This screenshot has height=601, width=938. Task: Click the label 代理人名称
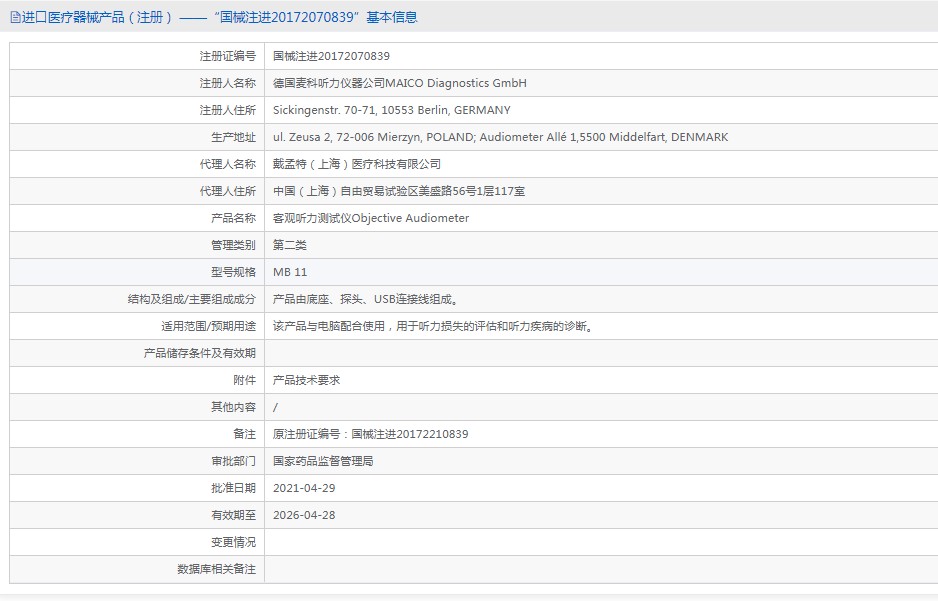tap(227, 164)
